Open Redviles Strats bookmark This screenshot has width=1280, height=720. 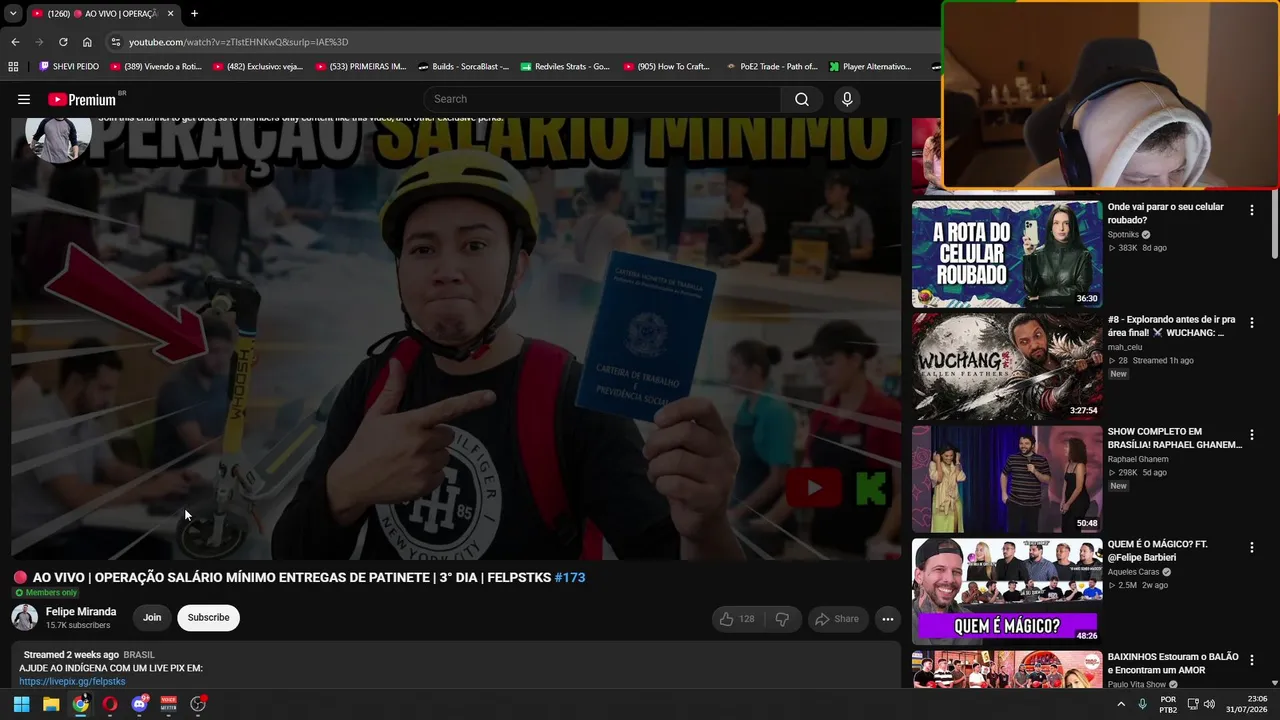tap(565, 67)
